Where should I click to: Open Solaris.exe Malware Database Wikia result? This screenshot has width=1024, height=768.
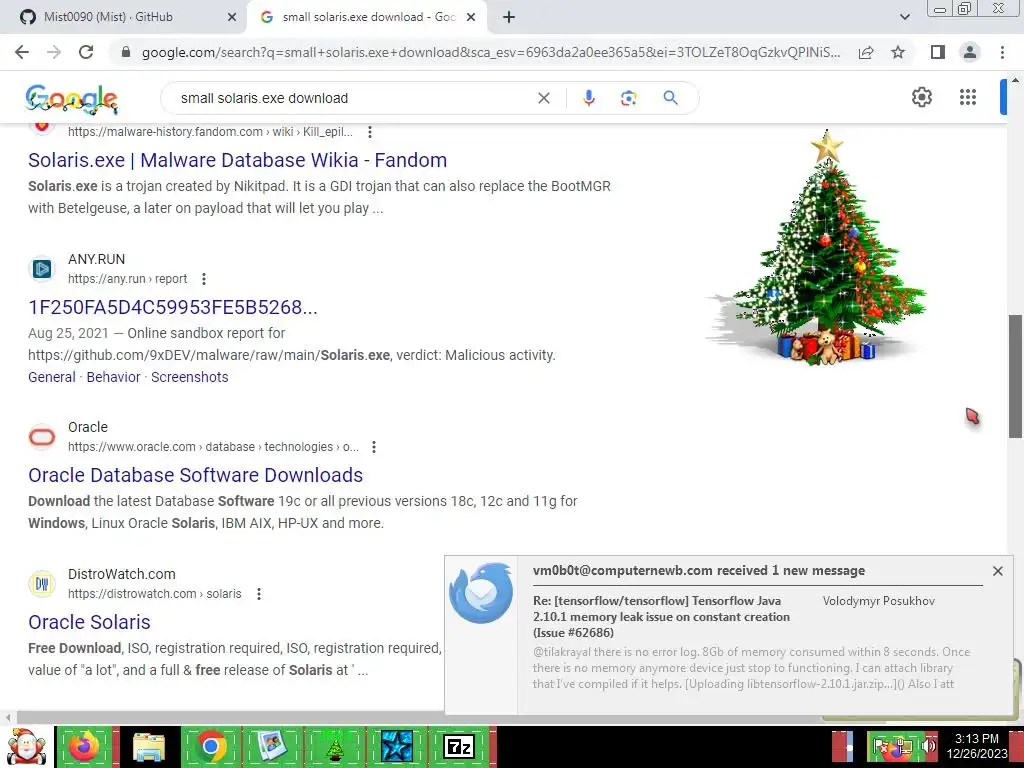point(238,160)
